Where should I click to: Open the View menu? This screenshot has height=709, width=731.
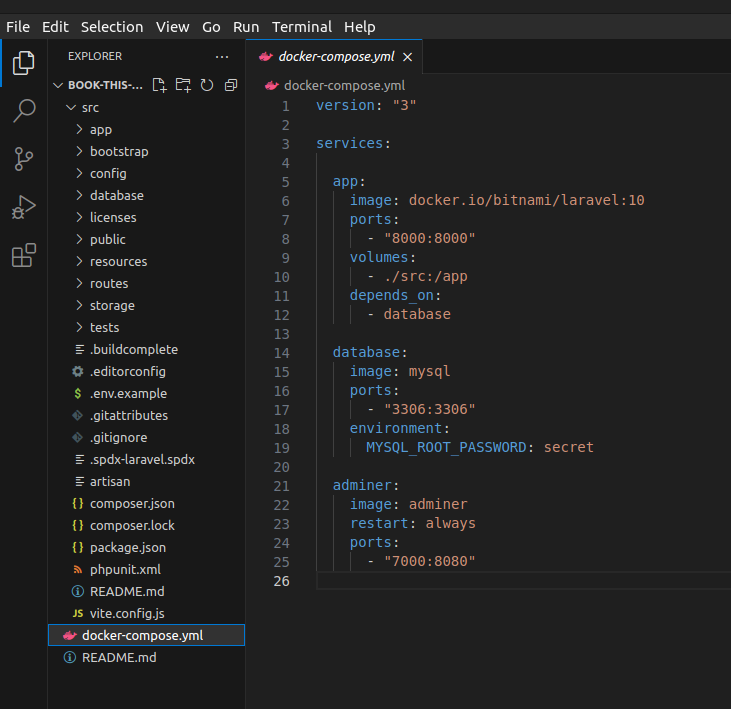click(x=172, y=27)
